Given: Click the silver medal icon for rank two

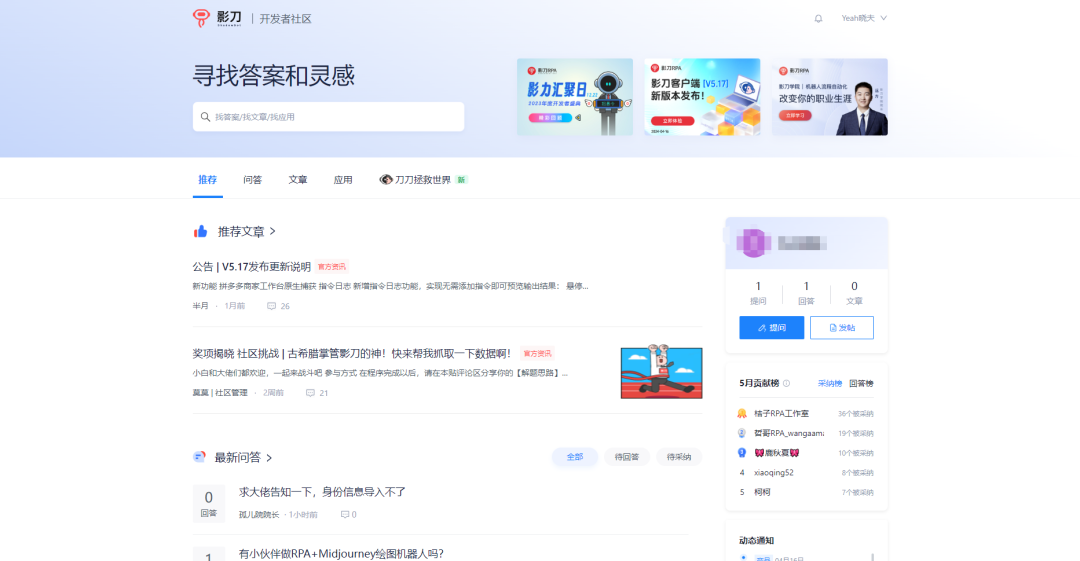Looking at the screenshot, I should [742, 434].
